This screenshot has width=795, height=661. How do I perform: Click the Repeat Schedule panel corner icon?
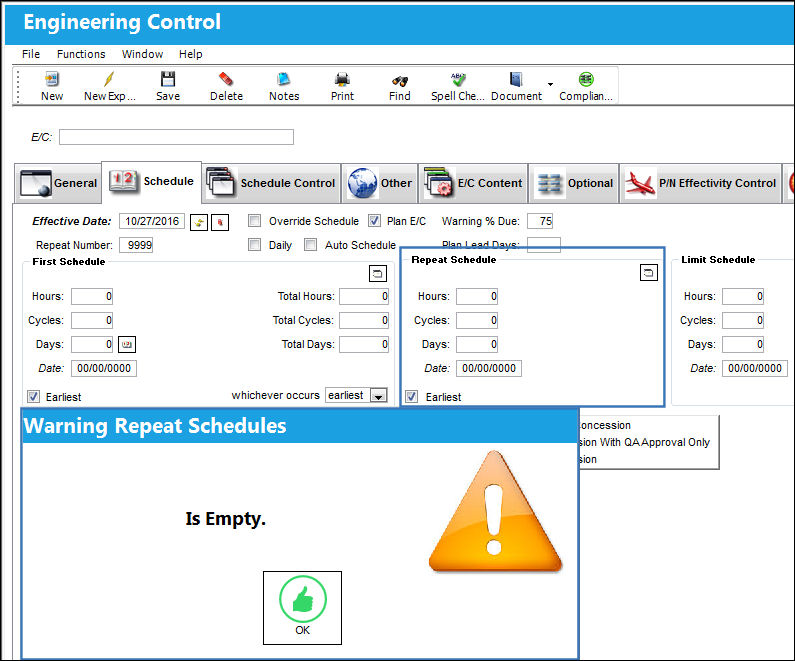pos(648,273)
